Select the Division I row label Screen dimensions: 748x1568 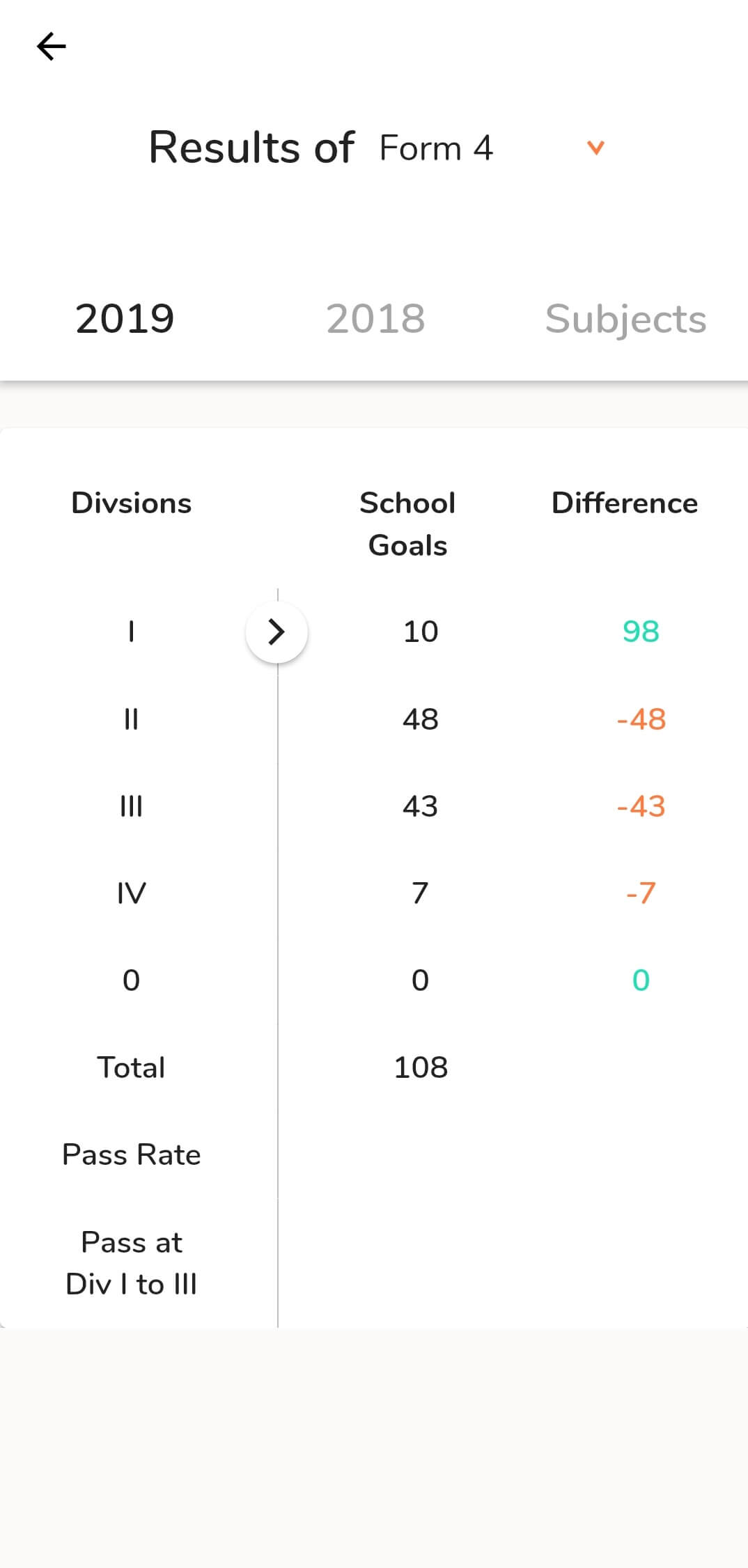coord(131,632)
